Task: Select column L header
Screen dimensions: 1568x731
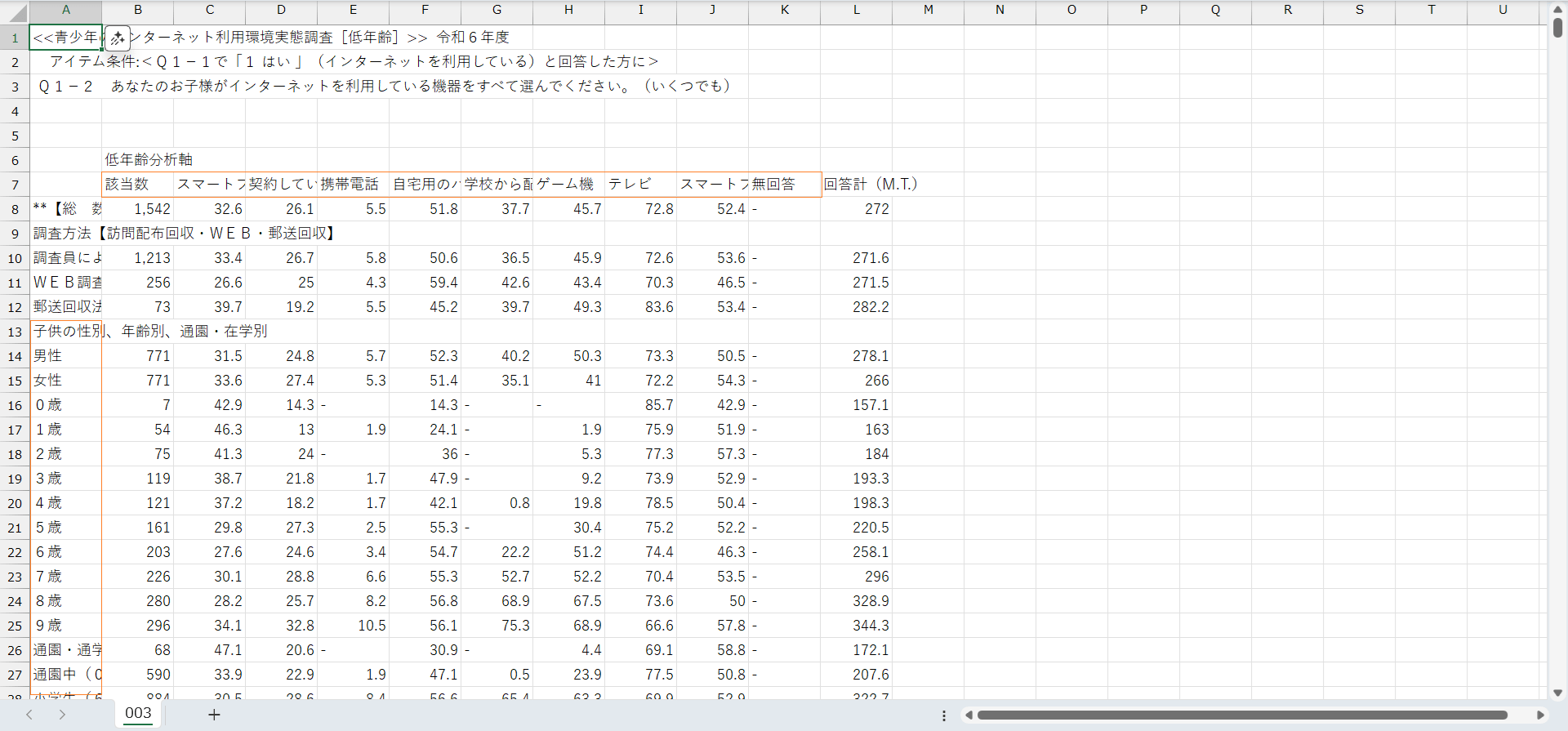Action: tap(856, 10)
